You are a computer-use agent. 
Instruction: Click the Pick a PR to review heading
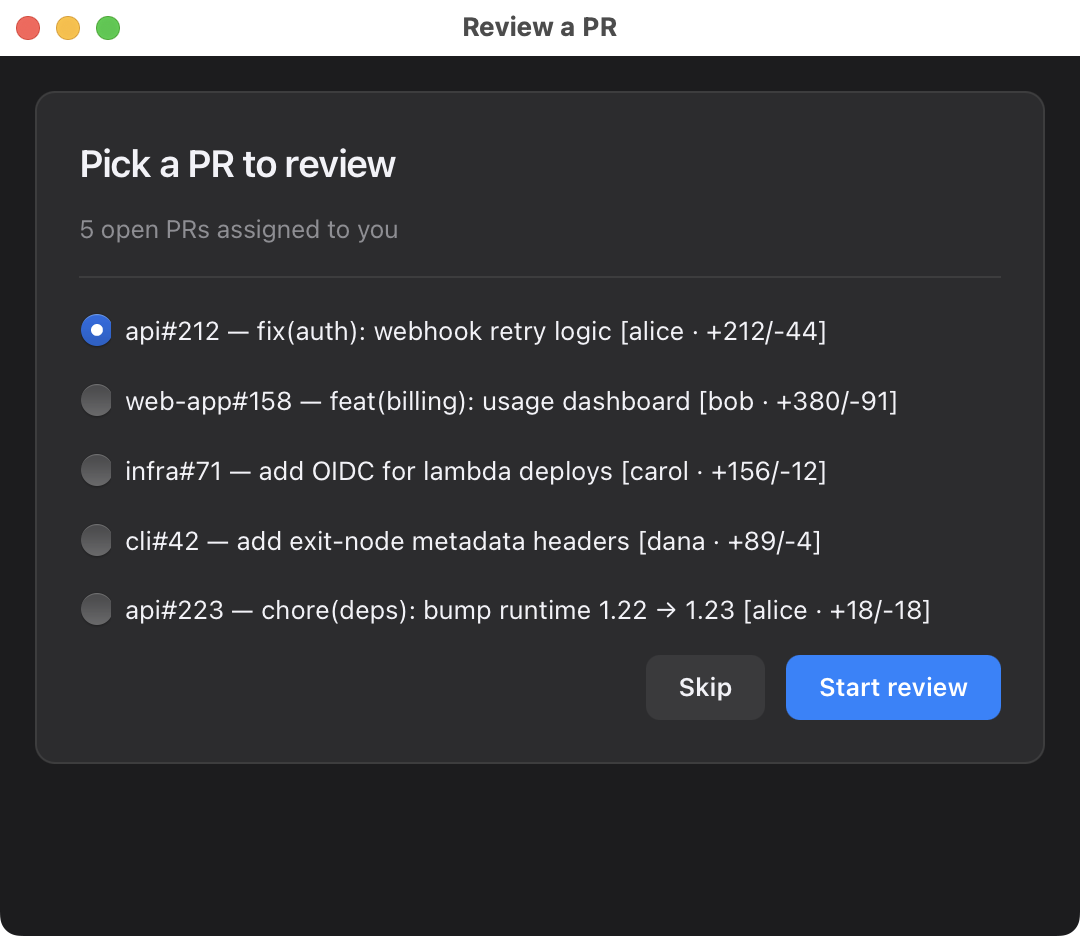pyautogui.click(x=238, y=163)
